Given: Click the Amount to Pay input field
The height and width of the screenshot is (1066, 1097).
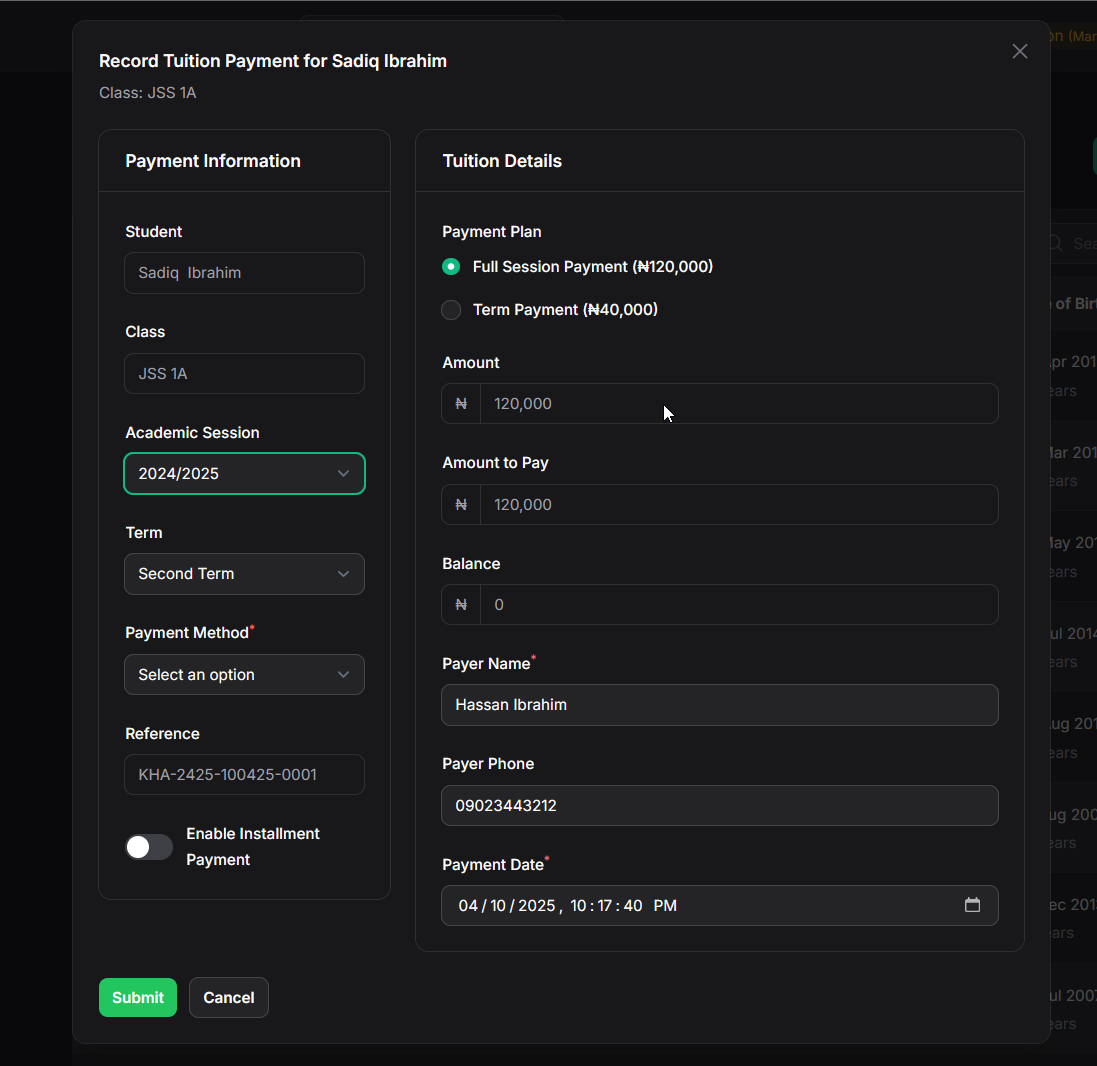Looking at the screenshot, I should click(738, 505).
